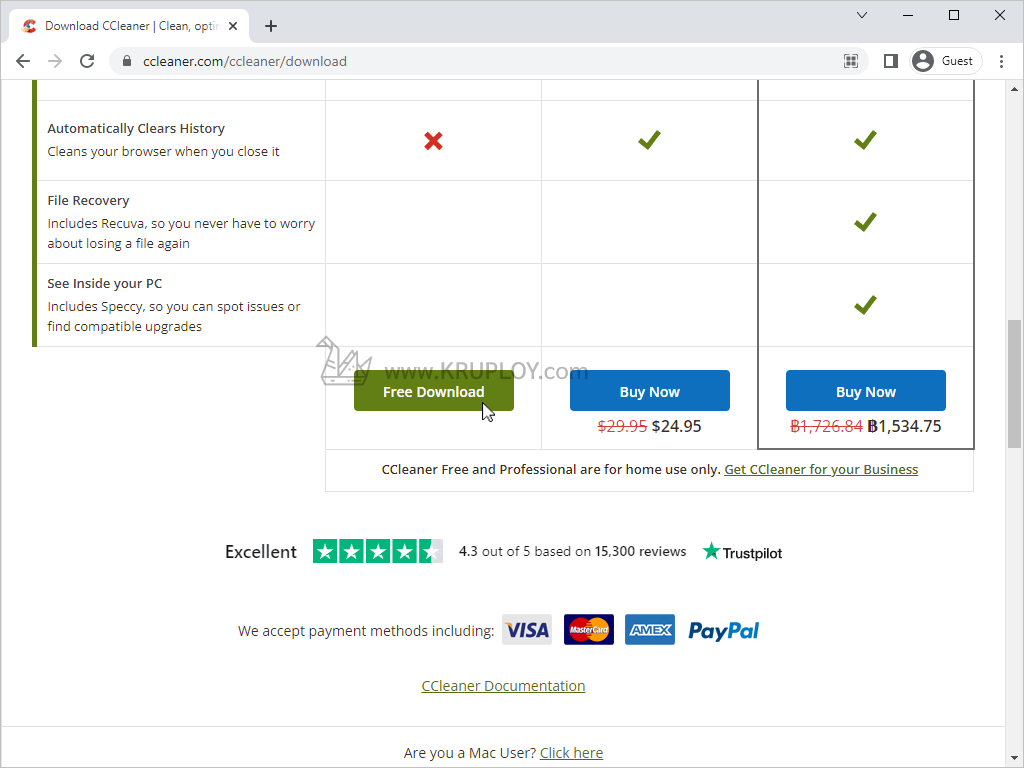Open a new browser tab

(271, 26)
